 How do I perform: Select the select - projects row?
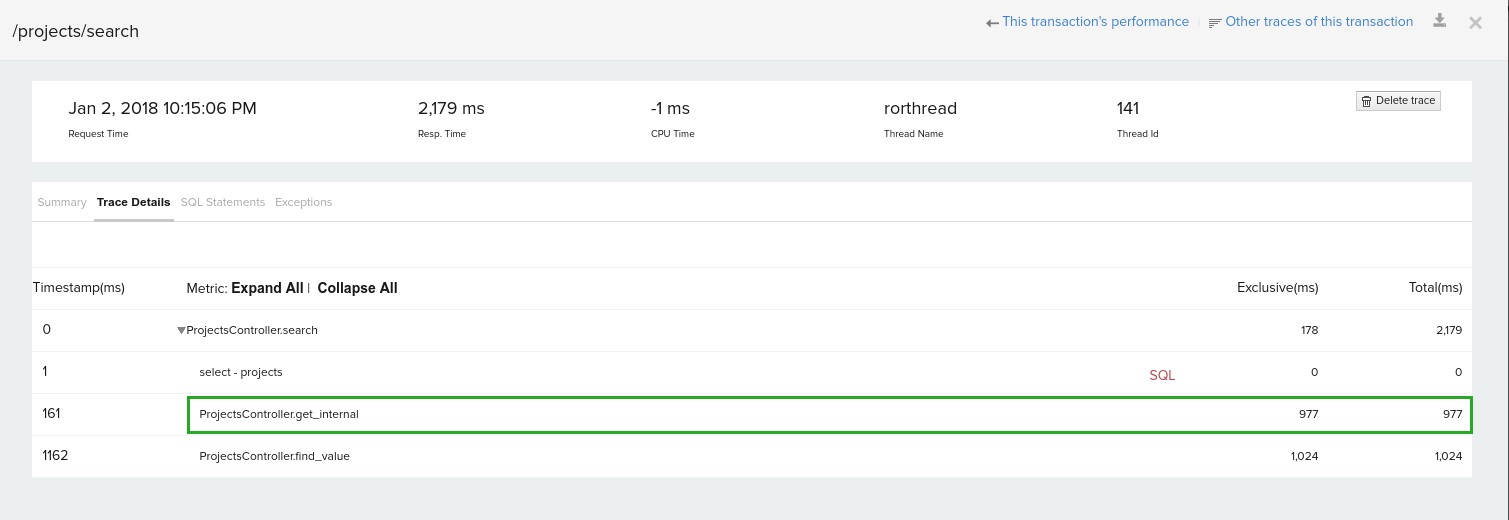241,372
